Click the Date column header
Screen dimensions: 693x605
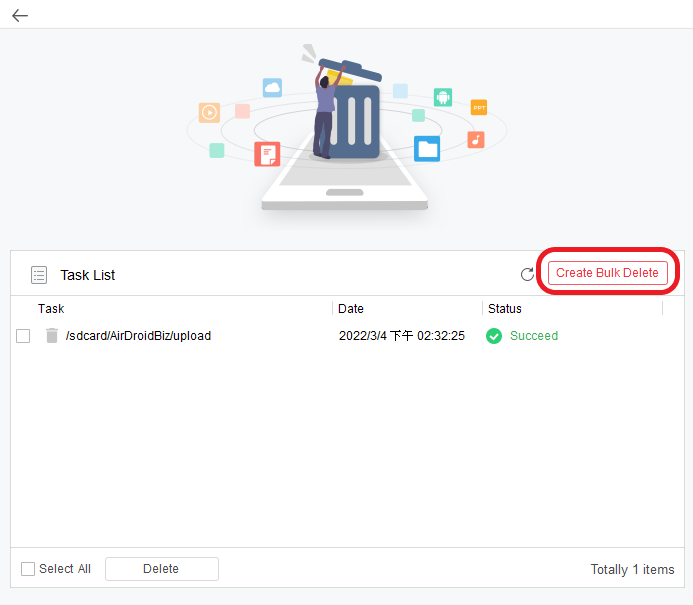(350, 308)
